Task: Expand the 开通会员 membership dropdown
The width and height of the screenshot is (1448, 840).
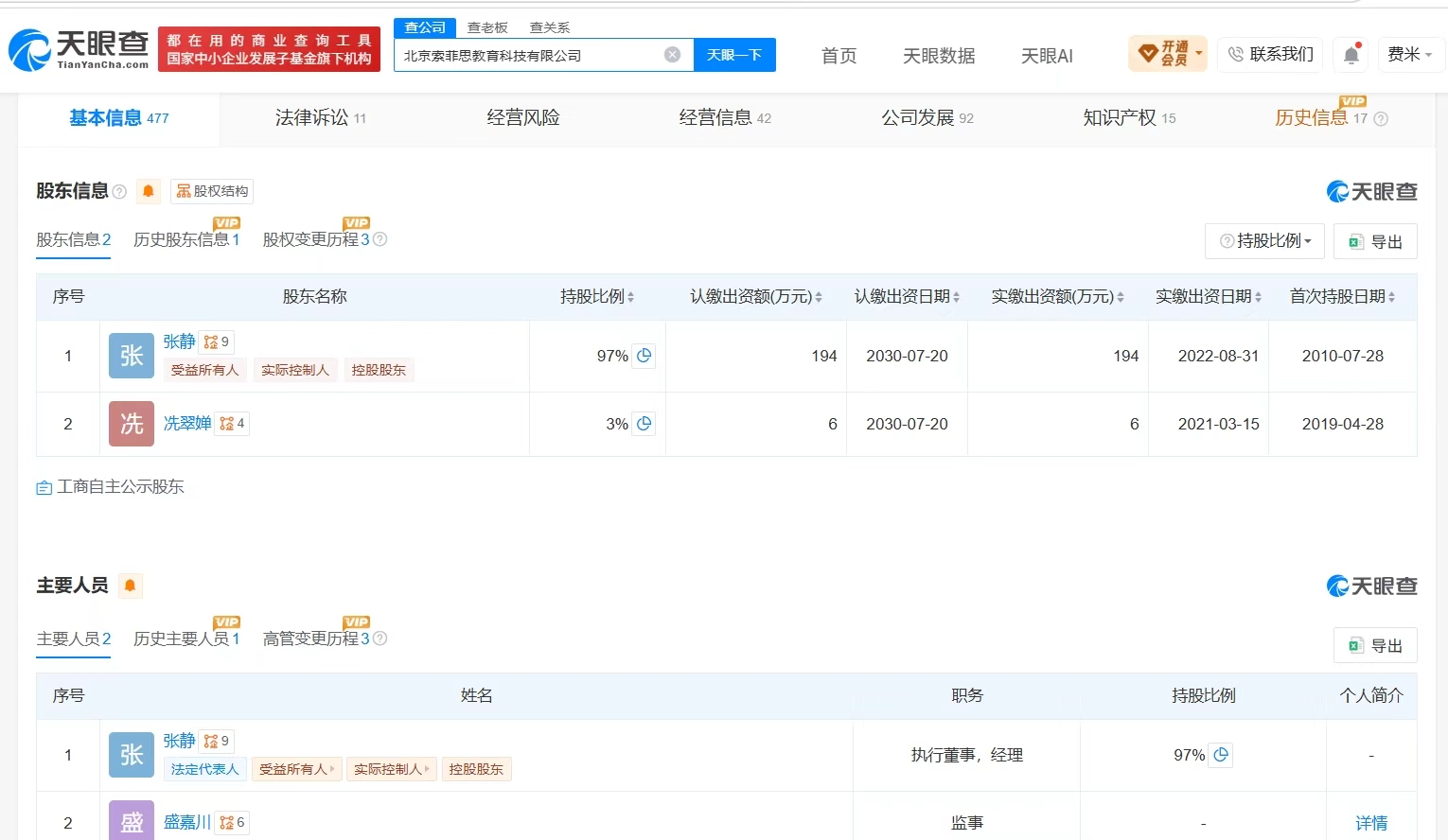Action: point(1168,54)
